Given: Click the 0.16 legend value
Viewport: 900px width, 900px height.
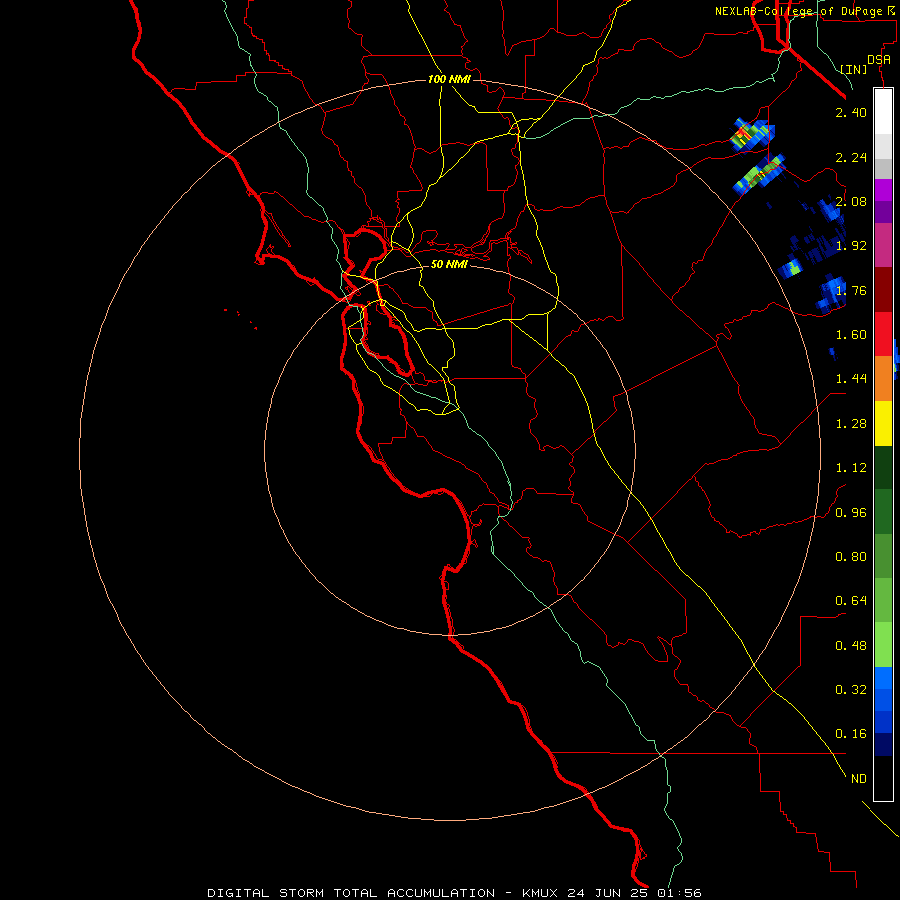Looking at the screenshot, I should (x=851, y=734).
